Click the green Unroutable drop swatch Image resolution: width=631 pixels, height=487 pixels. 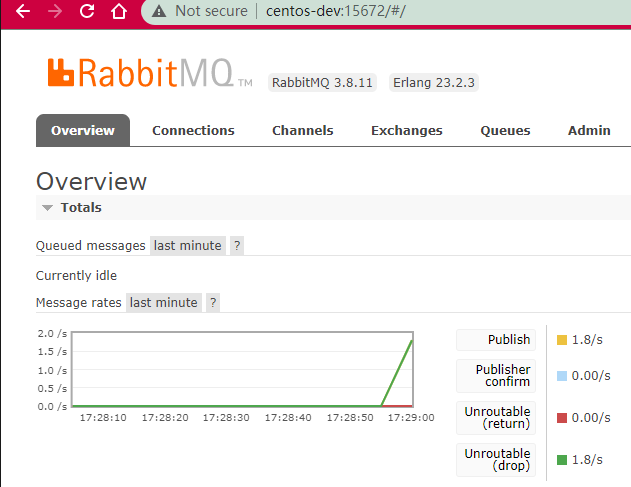pyautogui.click(x=562, y=460)
